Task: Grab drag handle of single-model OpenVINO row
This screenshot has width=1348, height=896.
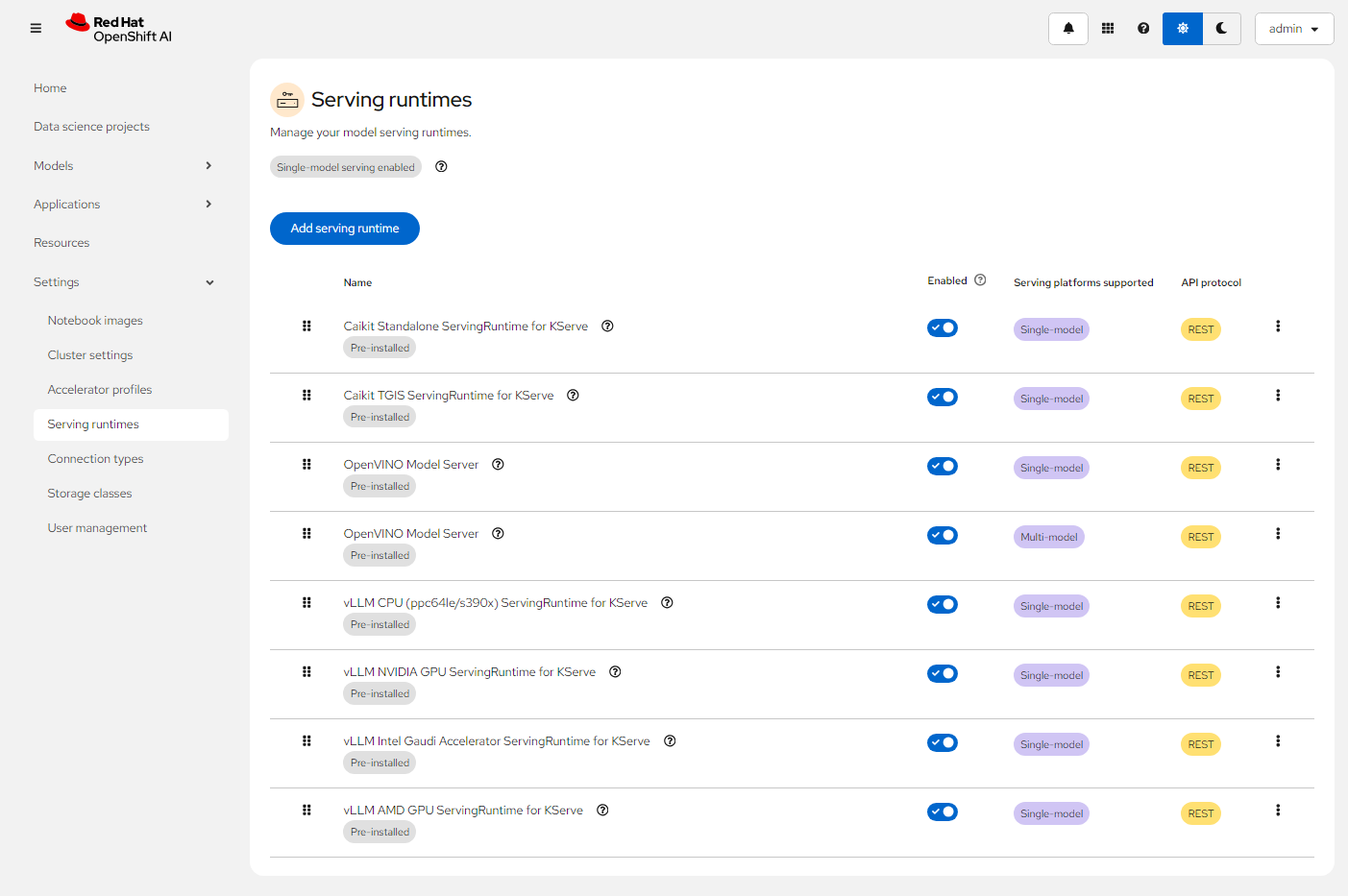Action: 306,464
